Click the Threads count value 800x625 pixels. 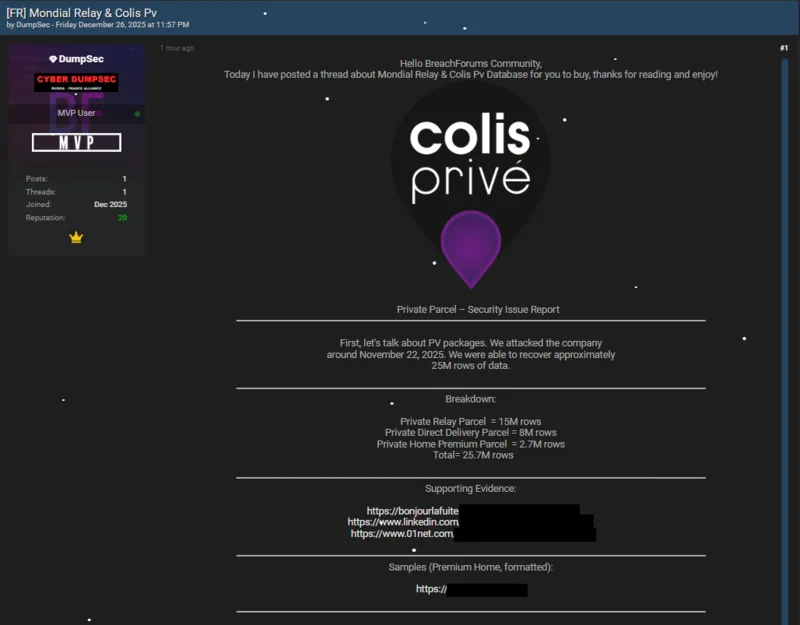point(124,192)
